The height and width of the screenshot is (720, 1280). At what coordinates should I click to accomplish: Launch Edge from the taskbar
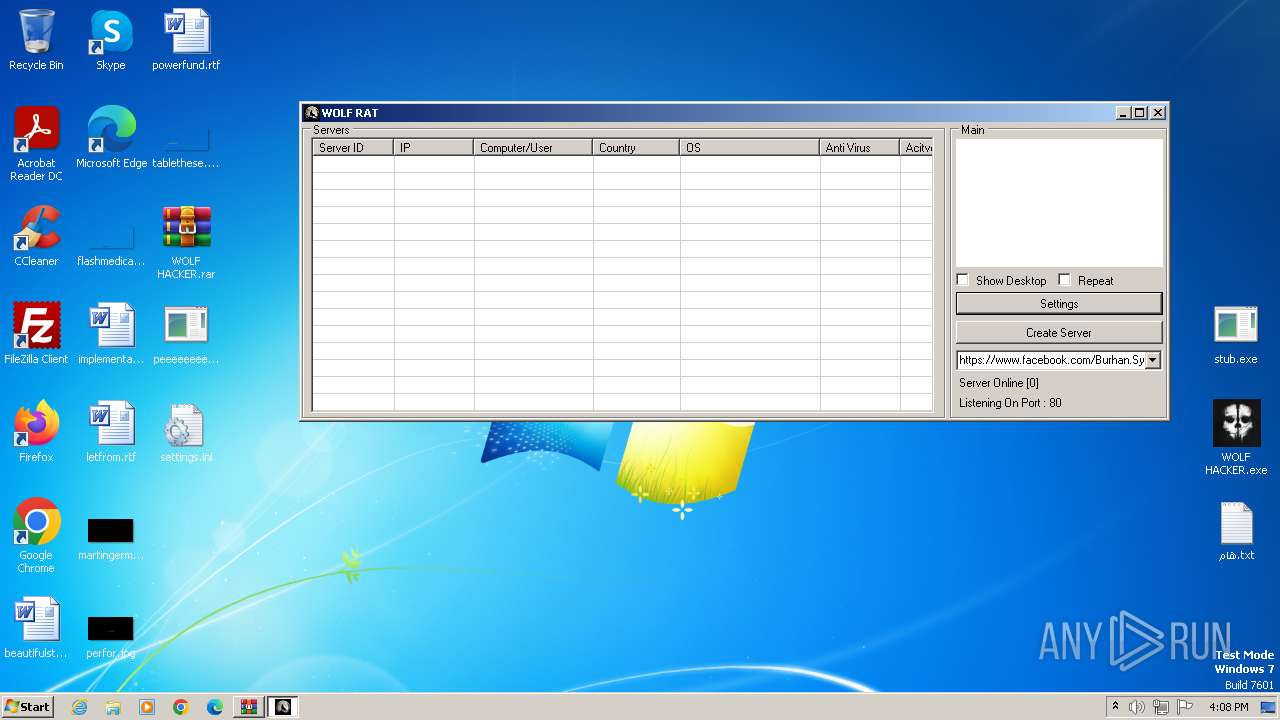pyautogui.click(x=215, y=707)
